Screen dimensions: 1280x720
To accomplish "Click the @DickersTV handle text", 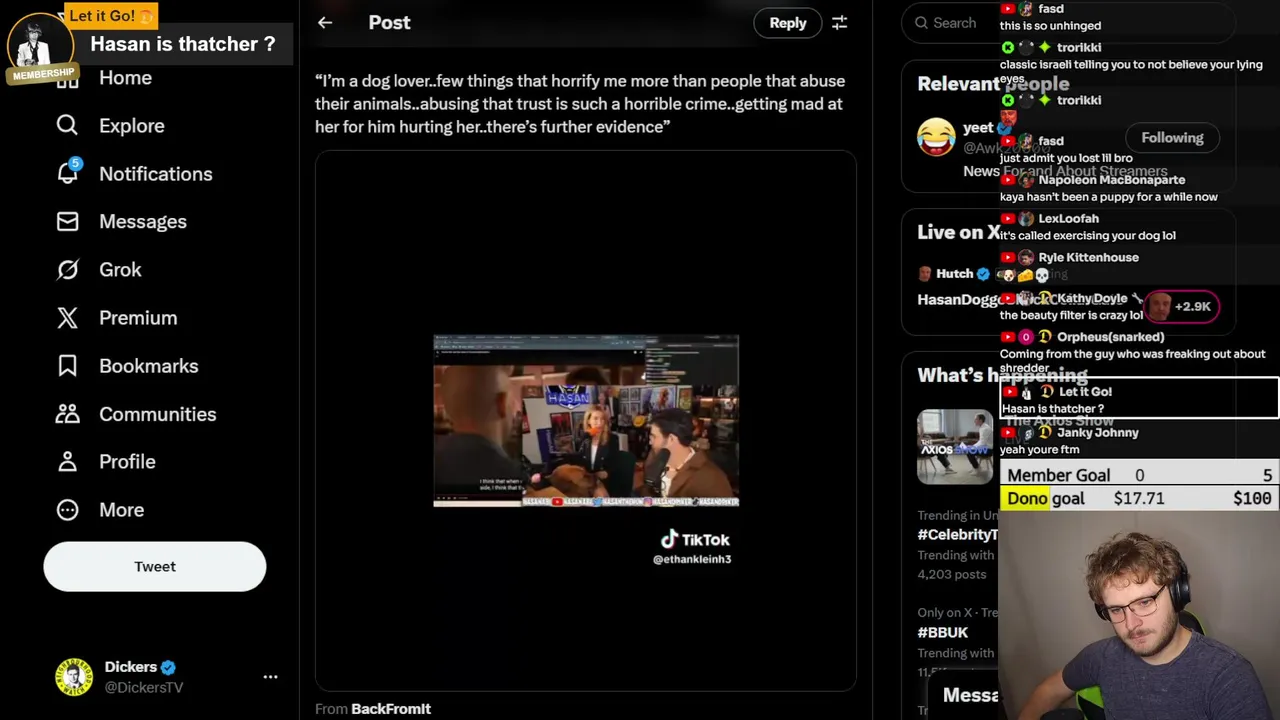I will click(144, 687).
